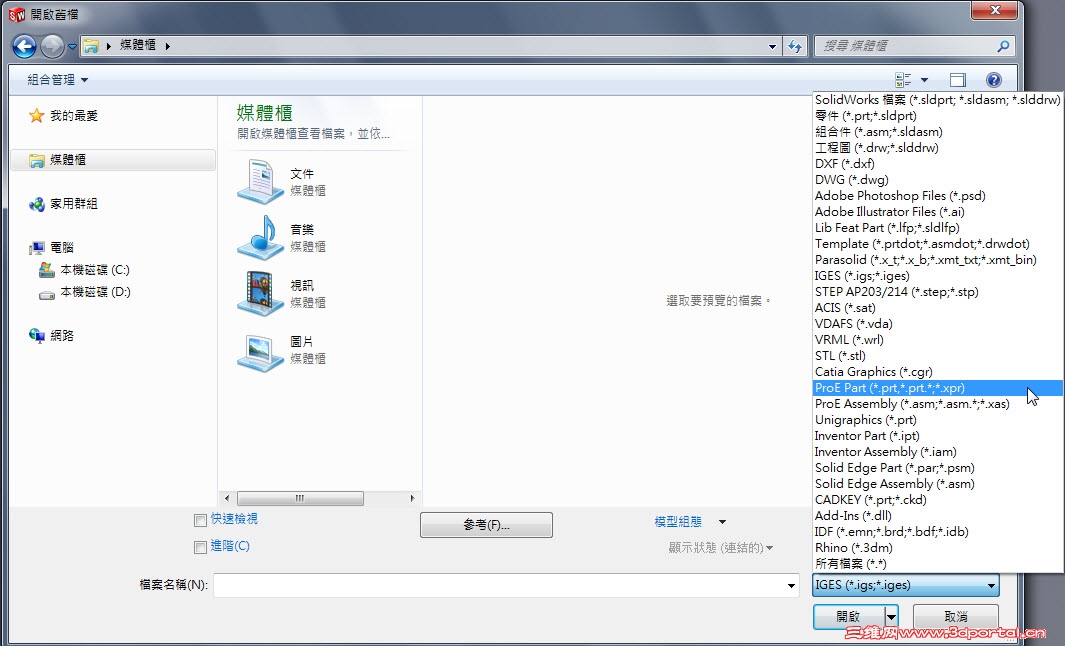Select 媒體櫃 in the navigation pane
The height and width of the screenshot is (646, 1065).
(x=113, y=160)
